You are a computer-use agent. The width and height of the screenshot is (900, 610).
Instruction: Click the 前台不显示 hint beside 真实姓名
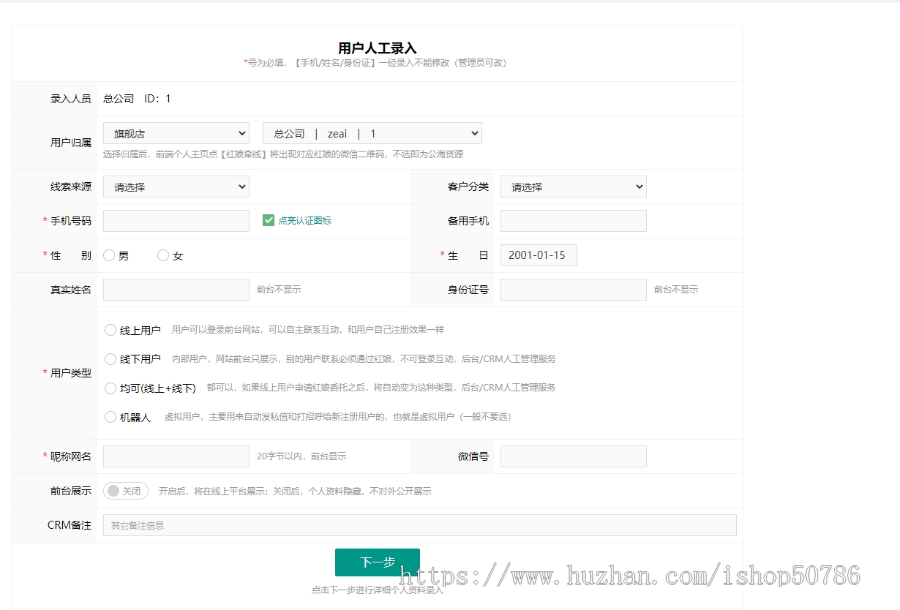[279, 289]
